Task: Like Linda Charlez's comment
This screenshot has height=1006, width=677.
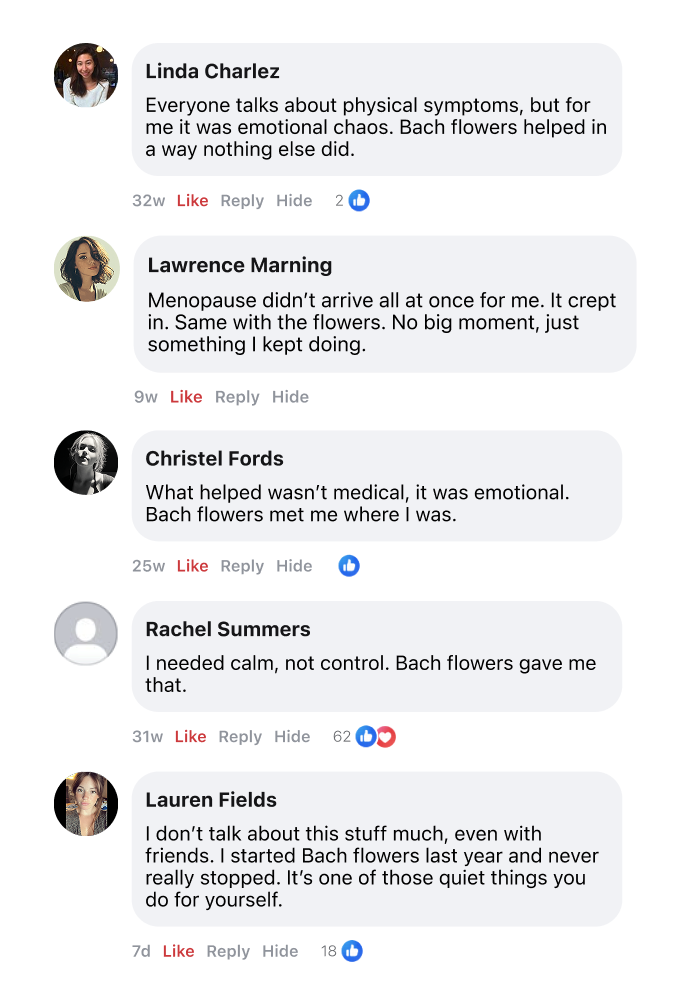Action: 192,201
